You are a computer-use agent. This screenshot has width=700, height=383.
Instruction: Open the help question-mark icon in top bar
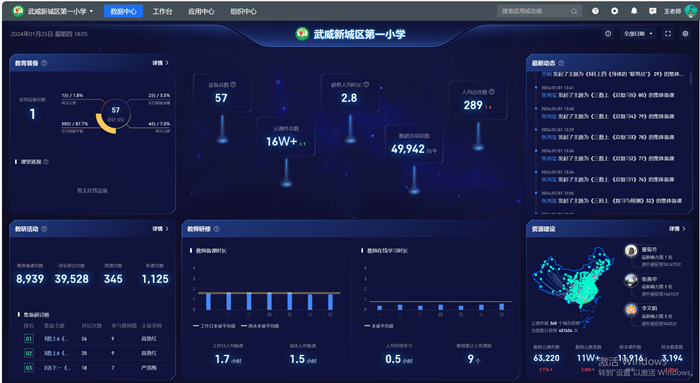click(x=595, y=11)
